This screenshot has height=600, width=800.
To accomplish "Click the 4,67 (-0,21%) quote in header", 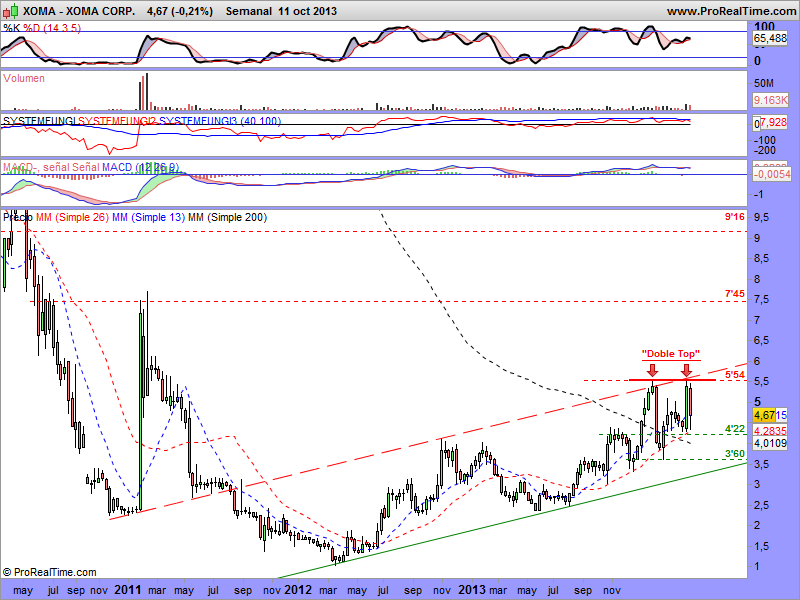I will point(180,11).
